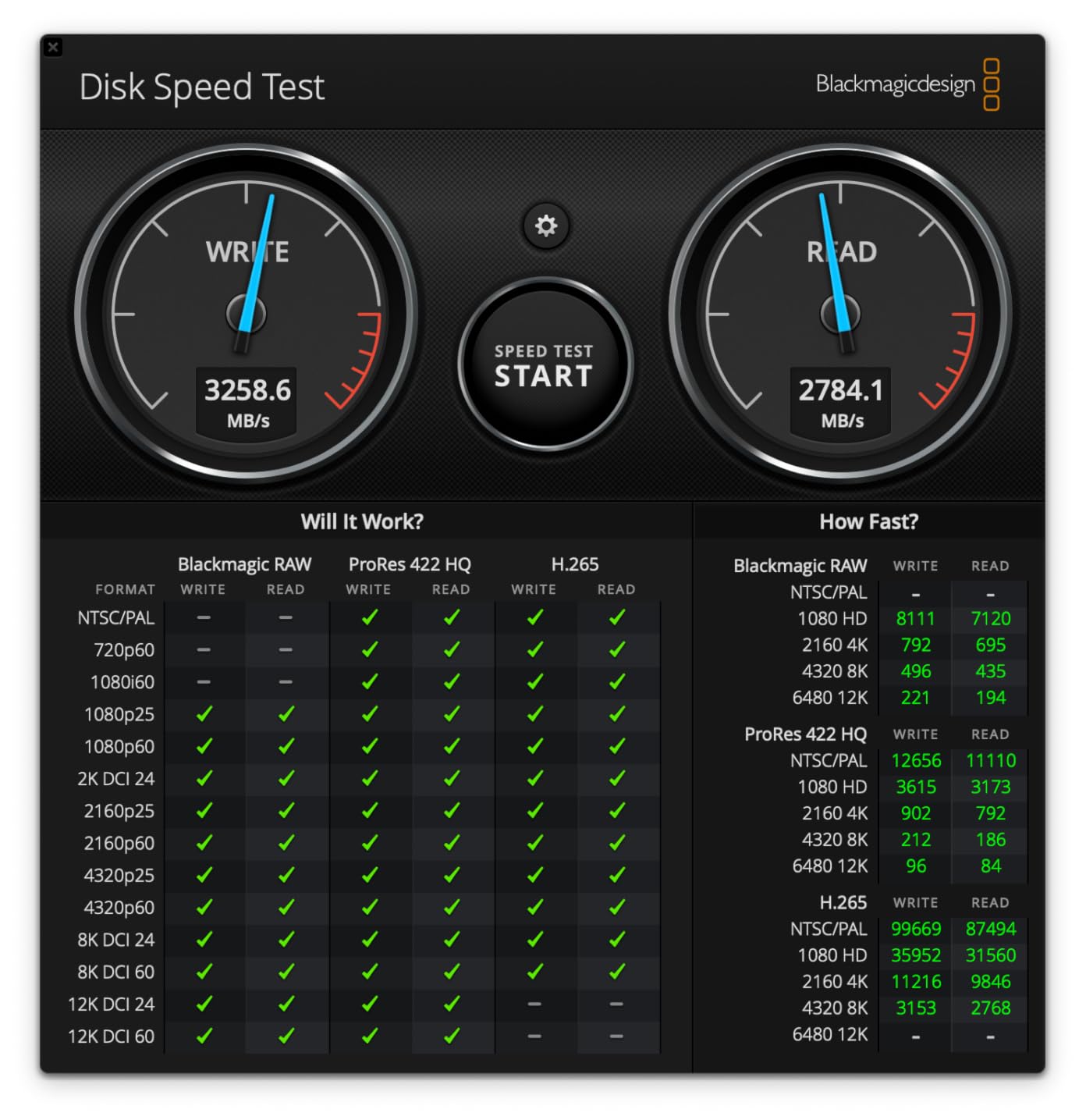Switch to the Will It Work panel

pos(363,521)
